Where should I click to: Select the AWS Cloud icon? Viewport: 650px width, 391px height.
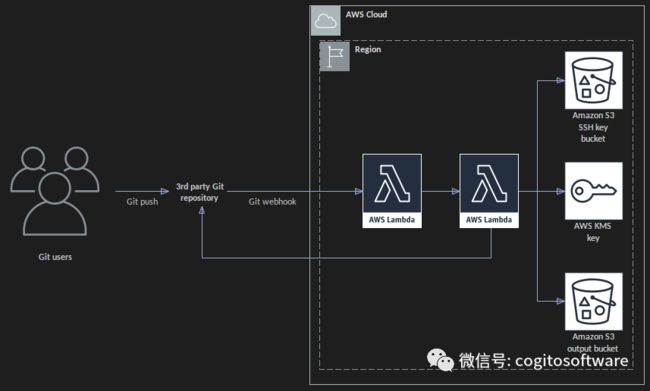point(325,21)
